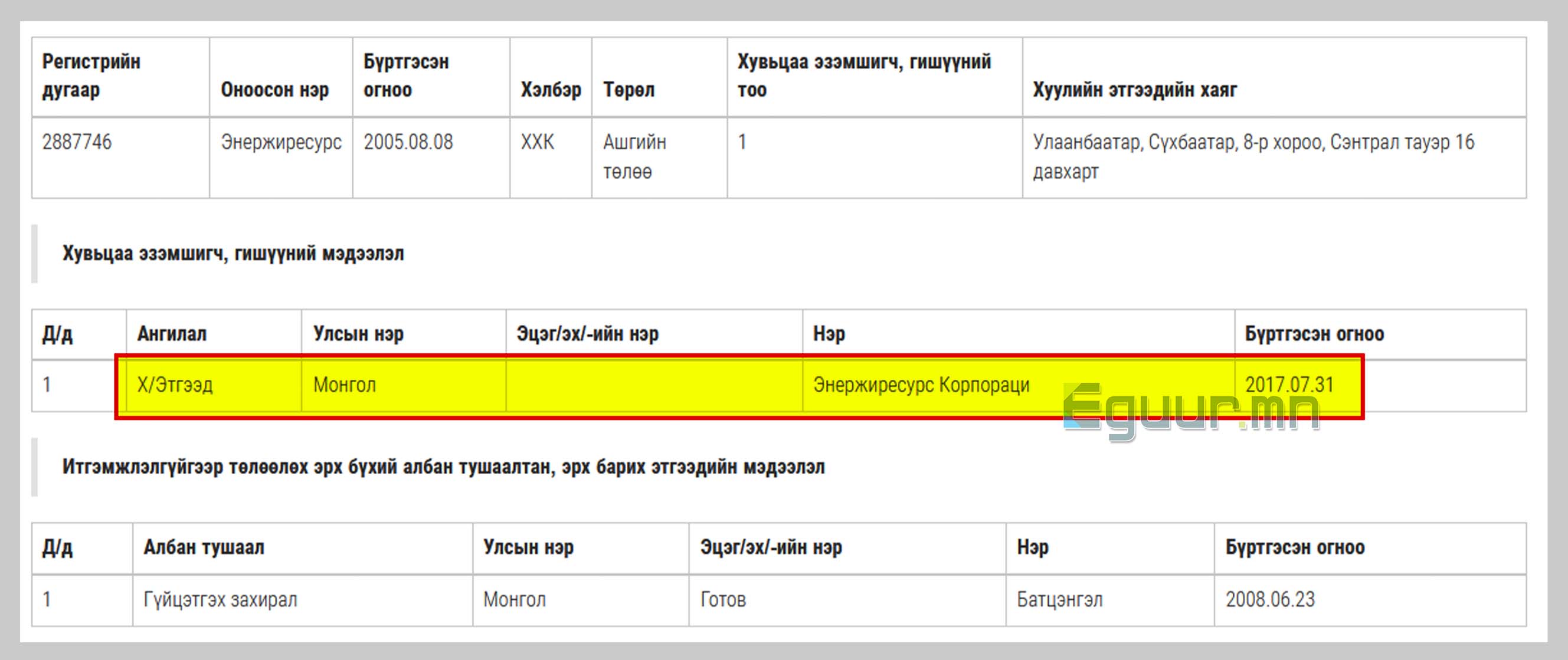1568x660 pixels.
Task: Select the Энержиресурс Корпораци shareholder name
Action: [1019, 386]
